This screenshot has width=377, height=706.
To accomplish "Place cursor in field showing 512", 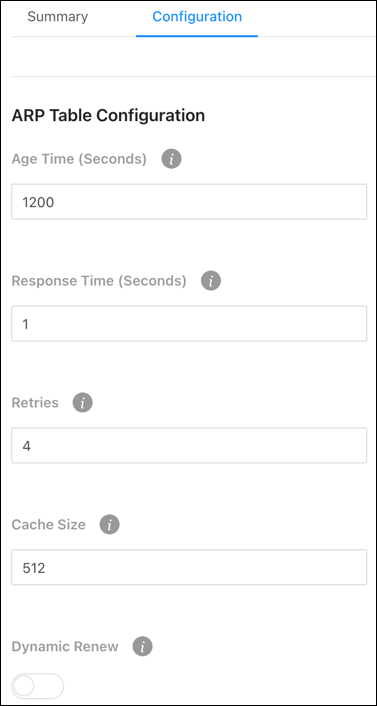I will (189, 567).
